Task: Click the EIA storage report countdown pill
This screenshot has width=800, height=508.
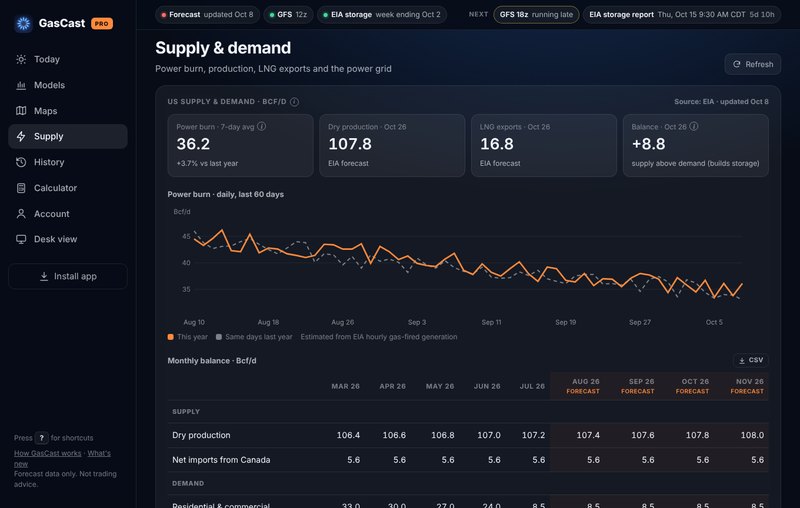Action: (x=682, y=15)
